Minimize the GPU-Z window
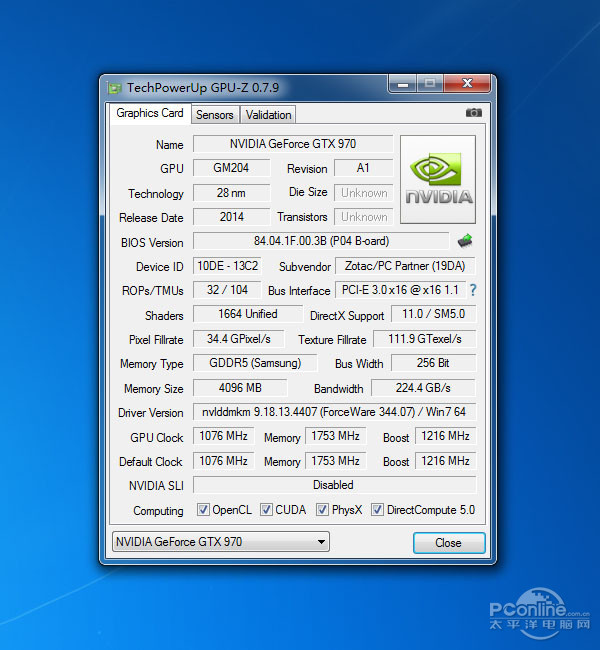The height and width of the screenshot is (650, 600). tap(403, 84)
